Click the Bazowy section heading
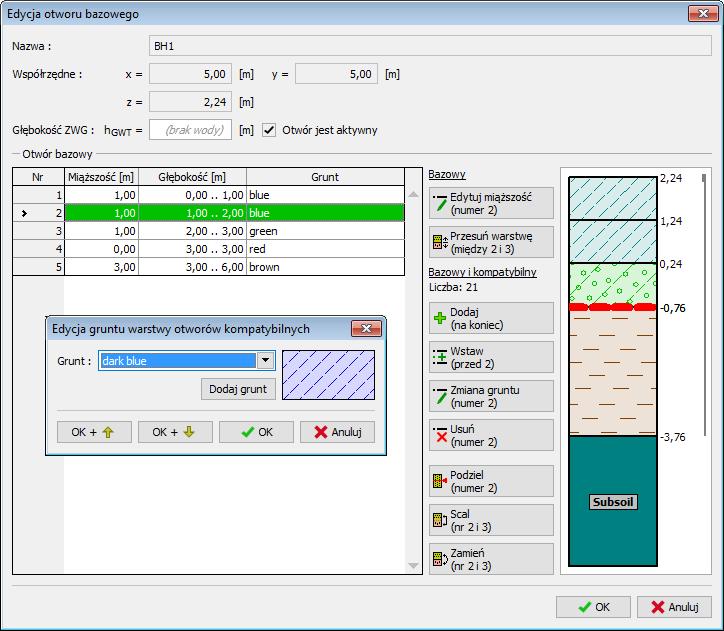Image resolution: width=724 pixels, height=631 pixels. click(x=446, y=174)
